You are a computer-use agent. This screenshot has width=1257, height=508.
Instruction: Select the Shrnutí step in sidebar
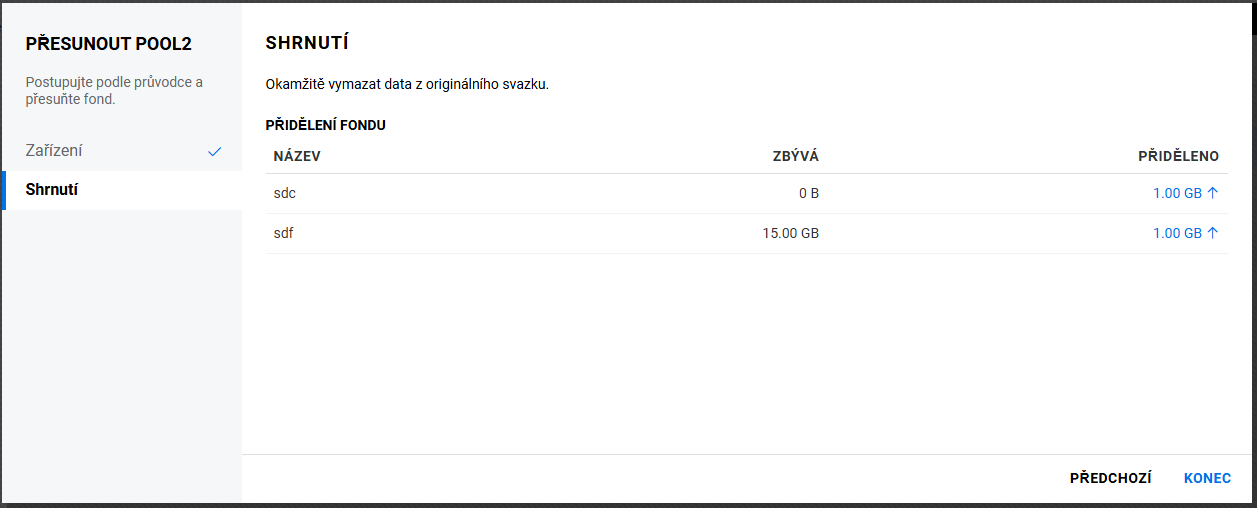[52, 189]
